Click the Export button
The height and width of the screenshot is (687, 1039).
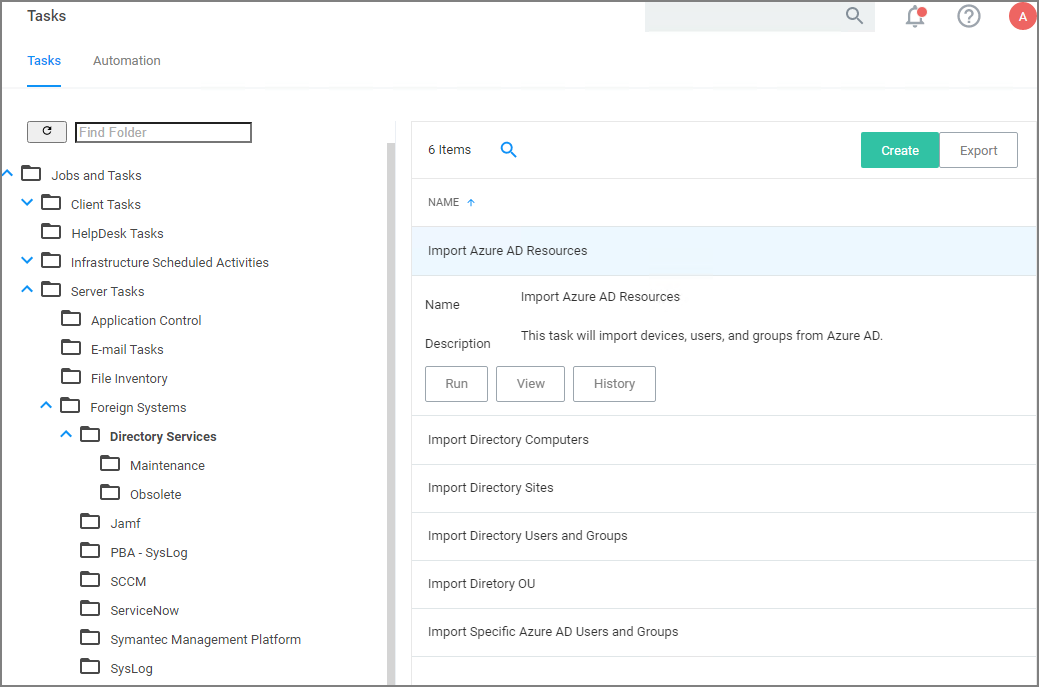978,149
